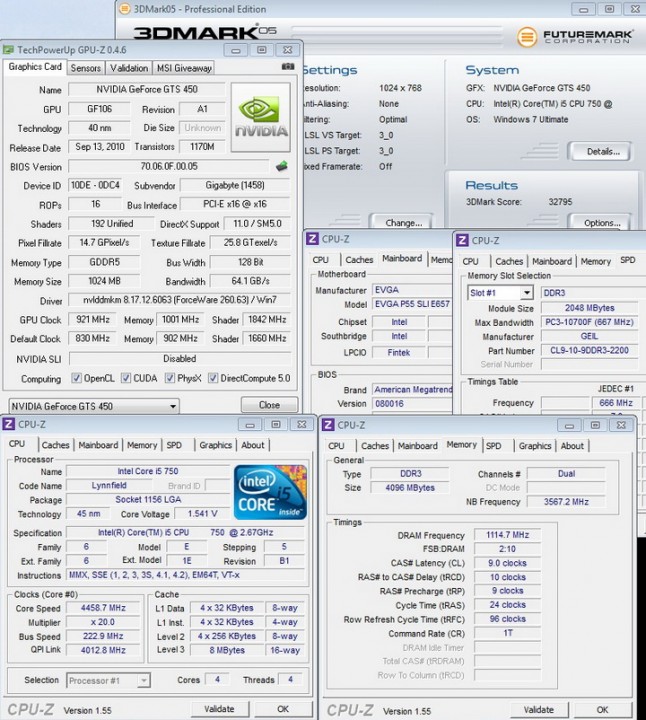This screenshot has height=720, width=646.
Task: Click the Futuremark logo in 3DMark05
Action: (575, 36)
